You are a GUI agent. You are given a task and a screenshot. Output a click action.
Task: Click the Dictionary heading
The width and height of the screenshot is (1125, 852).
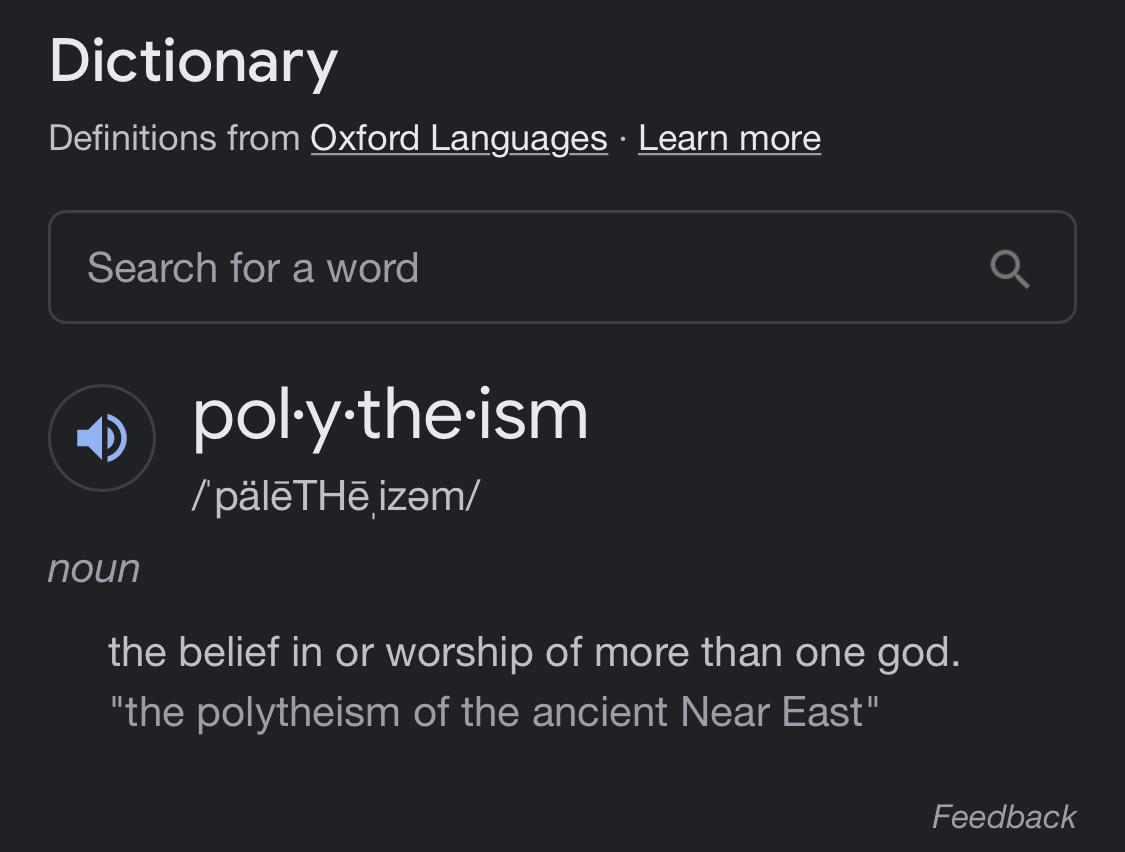click(193, 60)
